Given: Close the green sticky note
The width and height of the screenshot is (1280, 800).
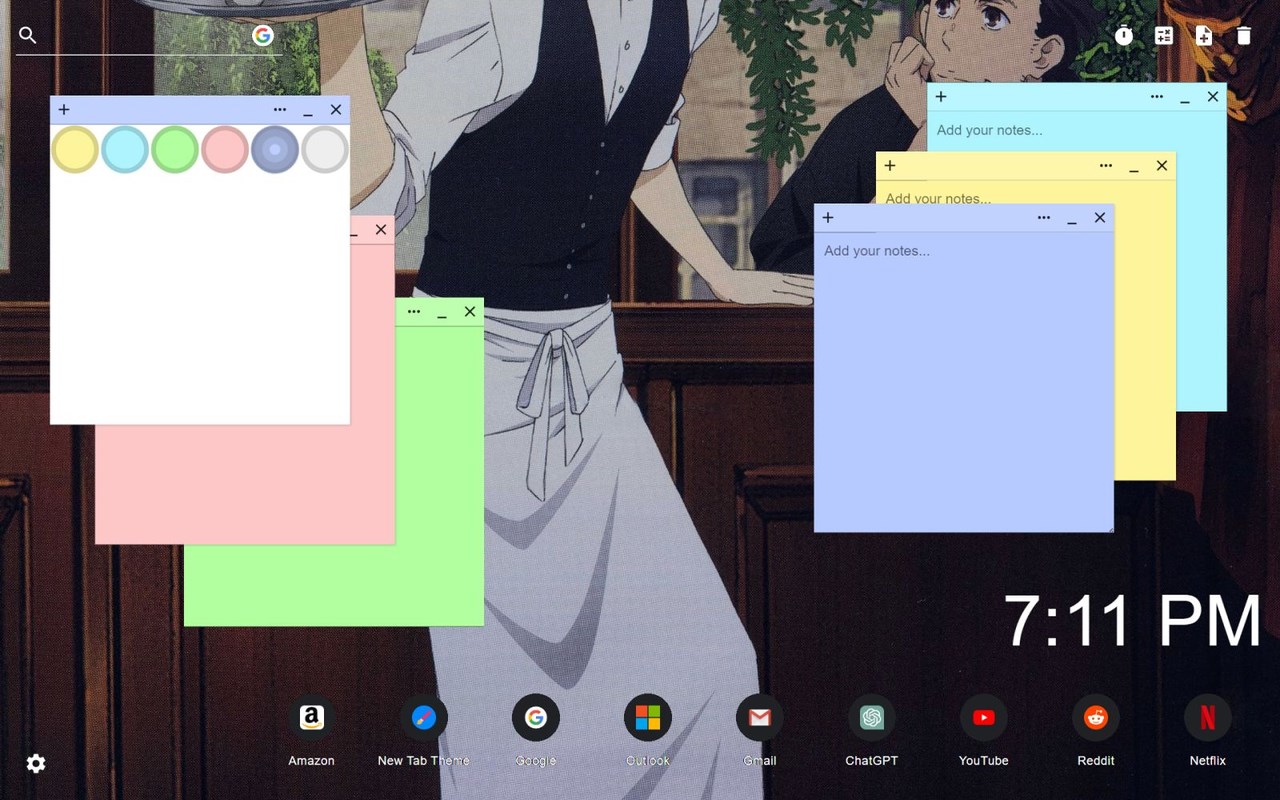Looking at the screenshot, I should click(470, 312).
